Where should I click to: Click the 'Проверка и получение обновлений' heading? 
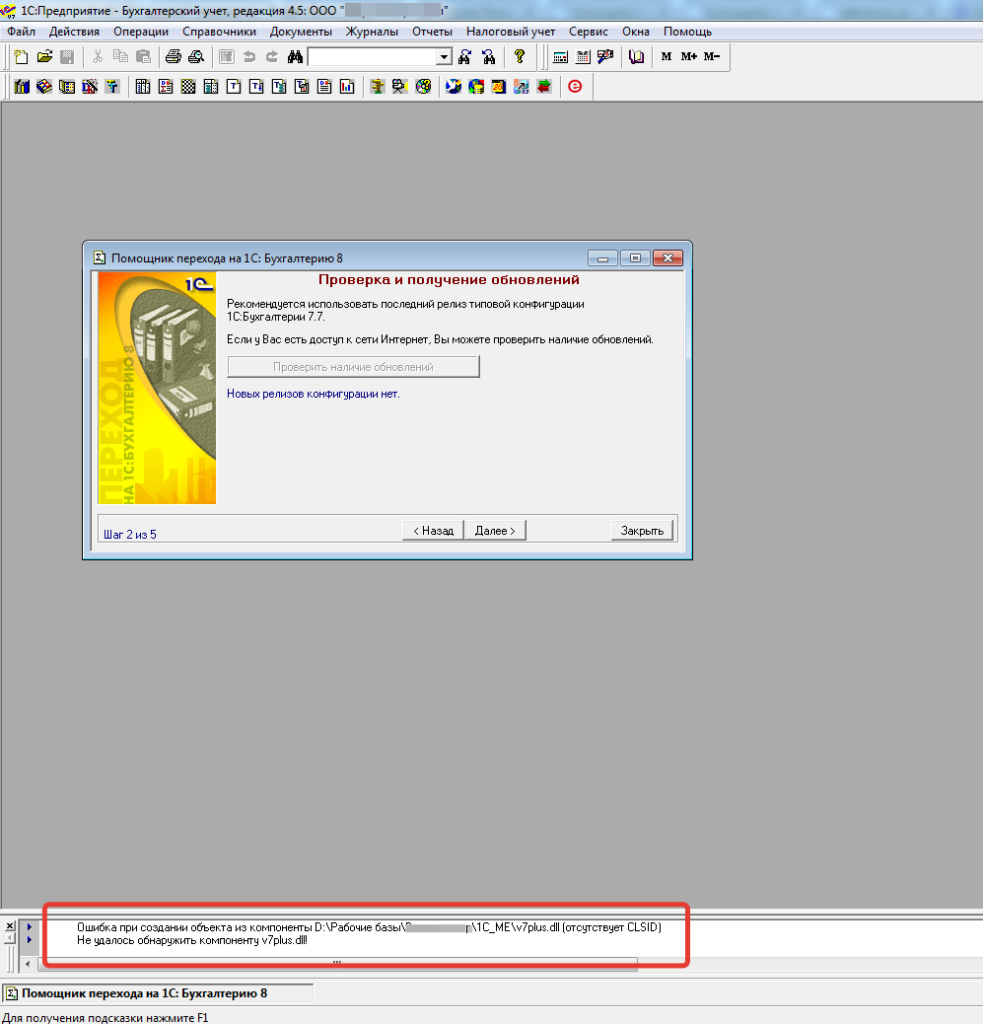(449, 280)
